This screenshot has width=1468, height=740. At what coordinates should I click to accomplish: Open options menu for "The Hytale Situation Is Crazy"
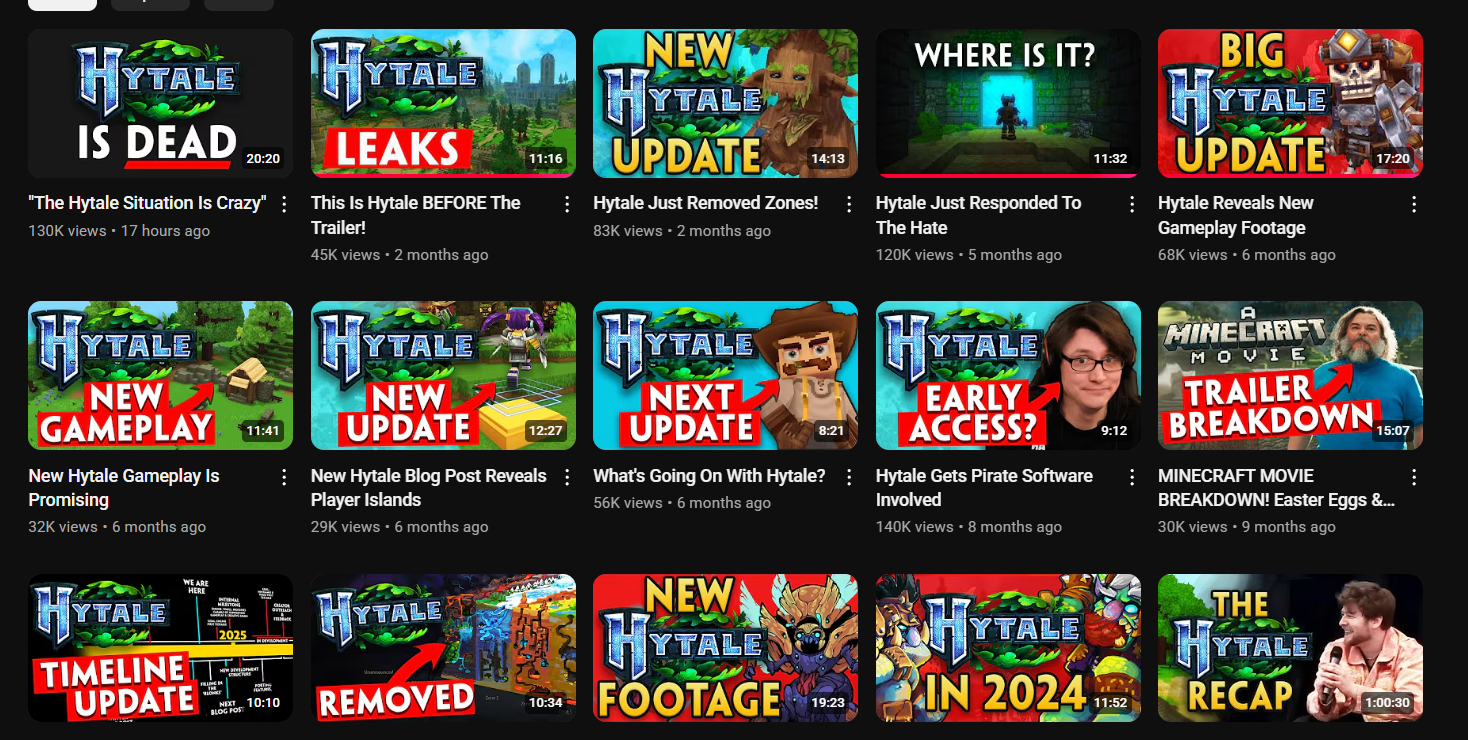(284, 204)
